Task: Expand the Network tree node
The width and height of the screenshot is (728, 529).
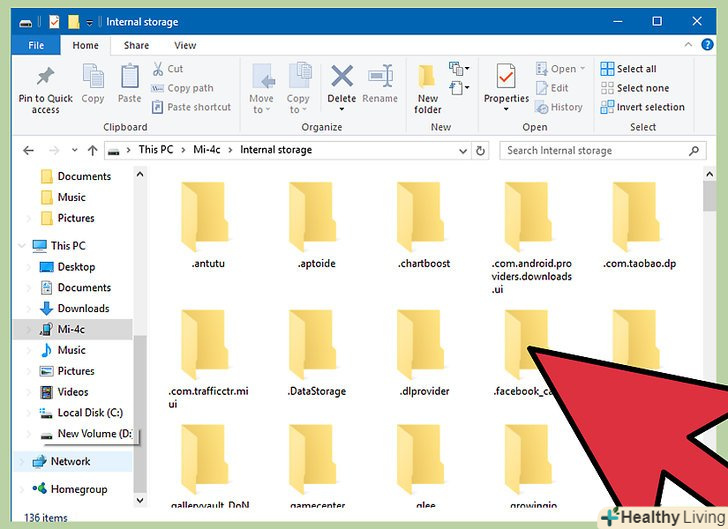Action: (21, 462)
